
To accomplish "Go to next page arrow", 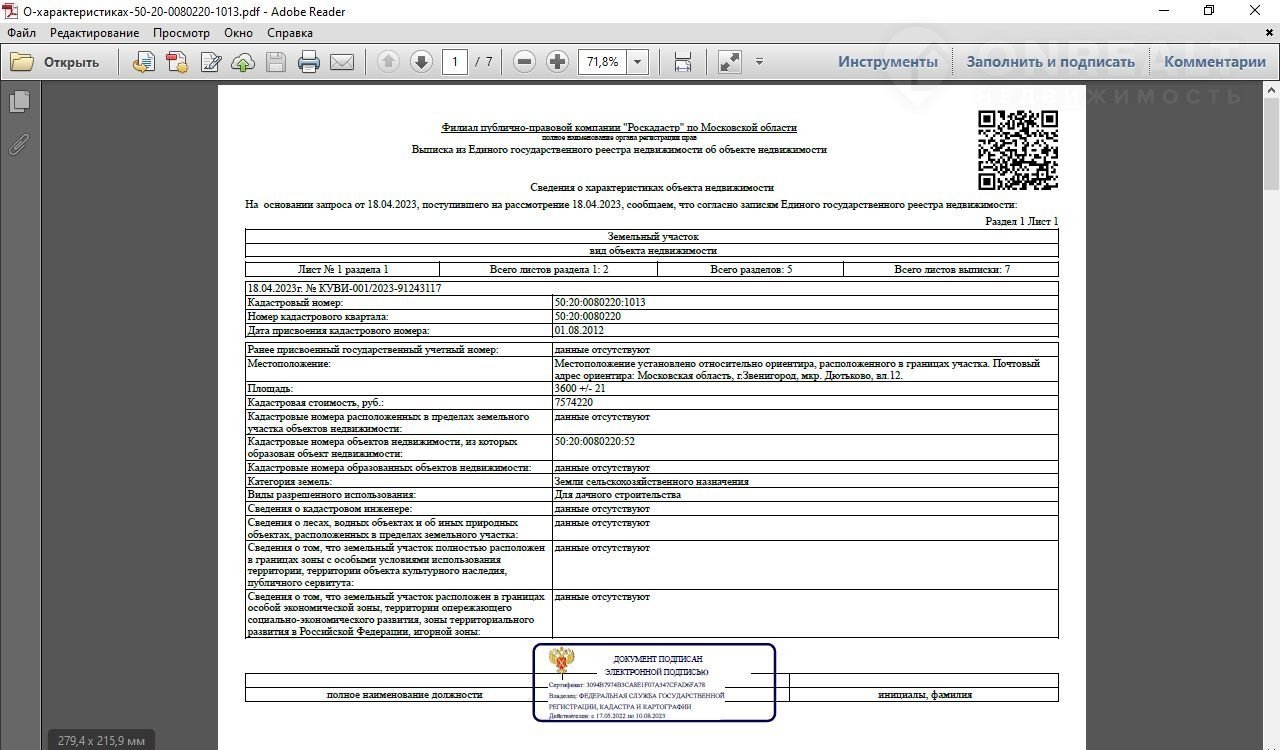I will click(421, 62).
